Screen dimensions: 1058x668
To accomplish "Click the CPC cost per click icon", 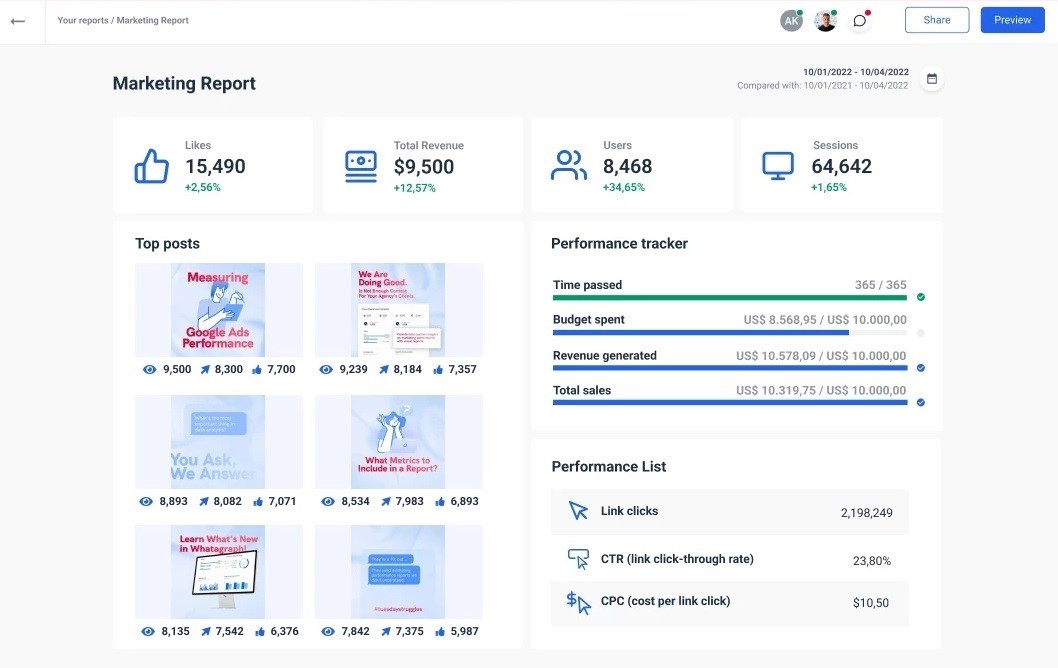I will pyautogui.click(x=578, y=602).
